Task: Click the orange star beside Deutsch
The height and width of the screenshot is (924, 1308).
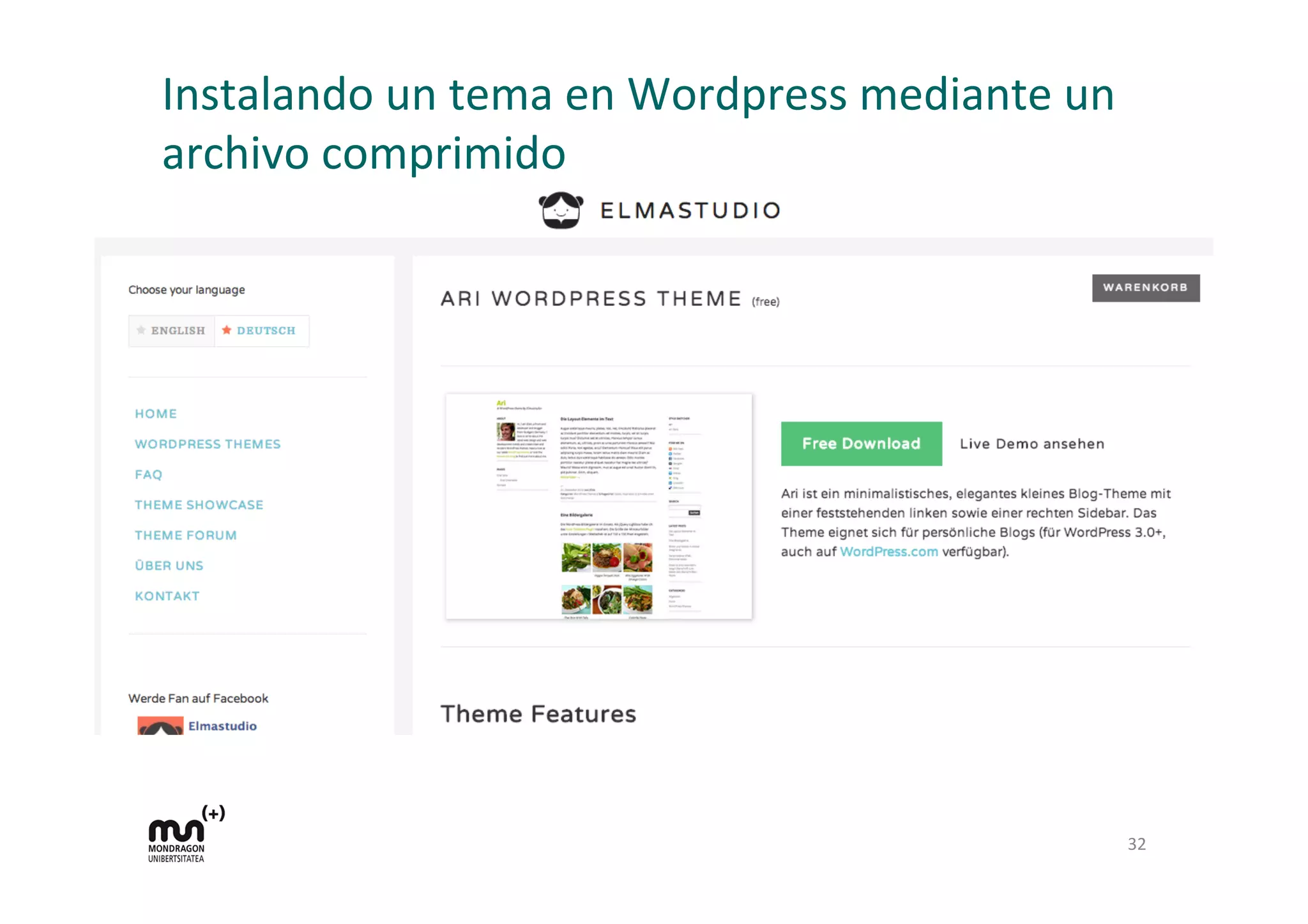Action: coord(226,330)
